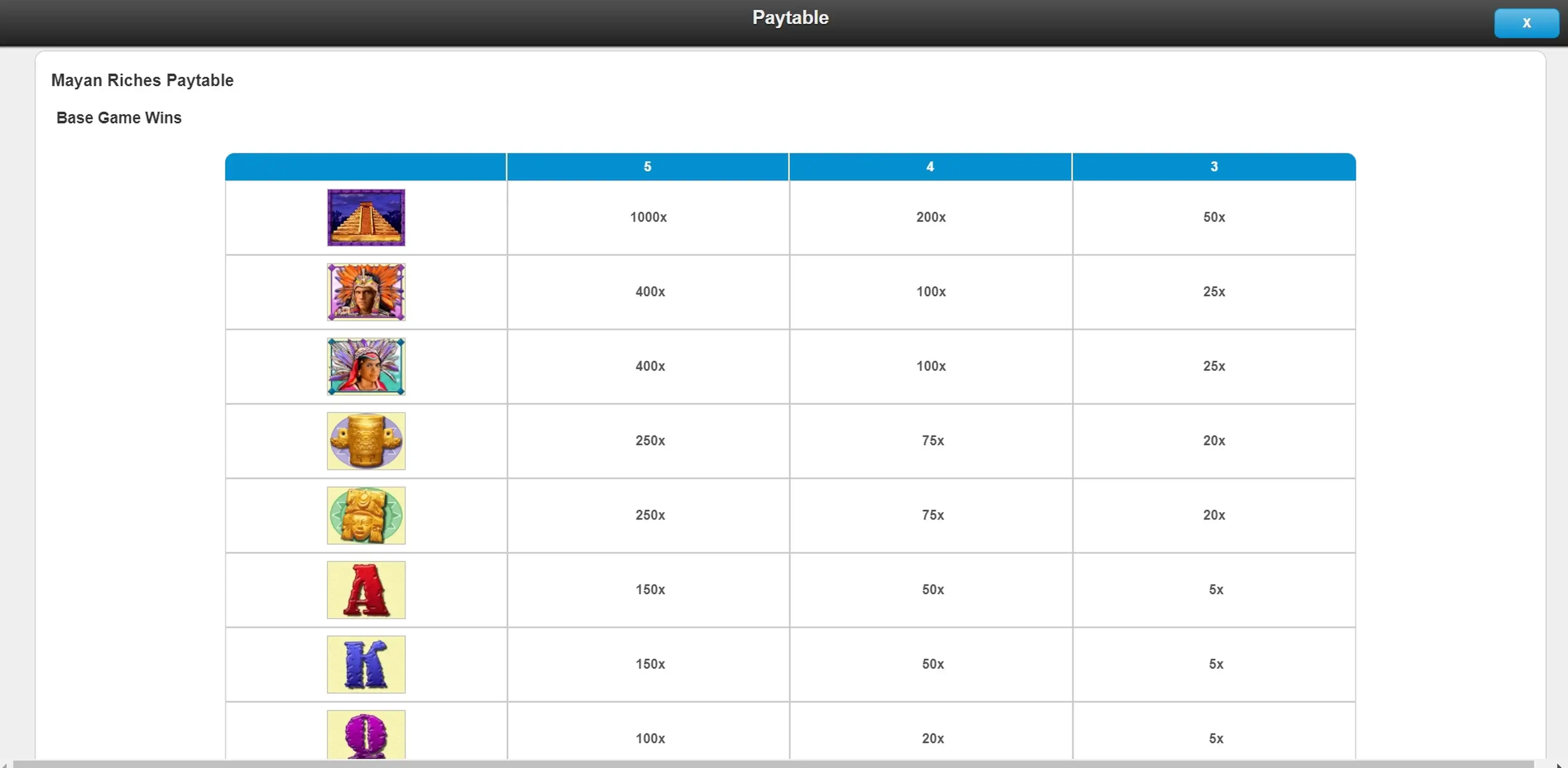Click the purple letter Q symbol
1568x768 pixels.
tap(366, 734)
